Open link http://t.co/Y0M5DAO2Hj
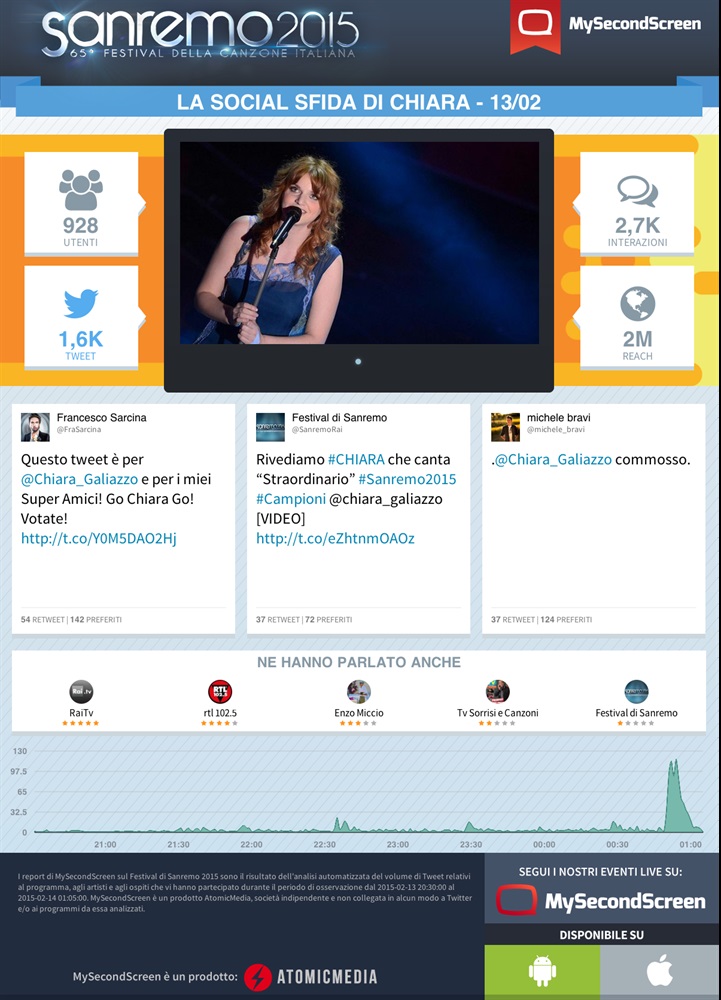Viewport: 721px width, 1000px height. (99, 538)
